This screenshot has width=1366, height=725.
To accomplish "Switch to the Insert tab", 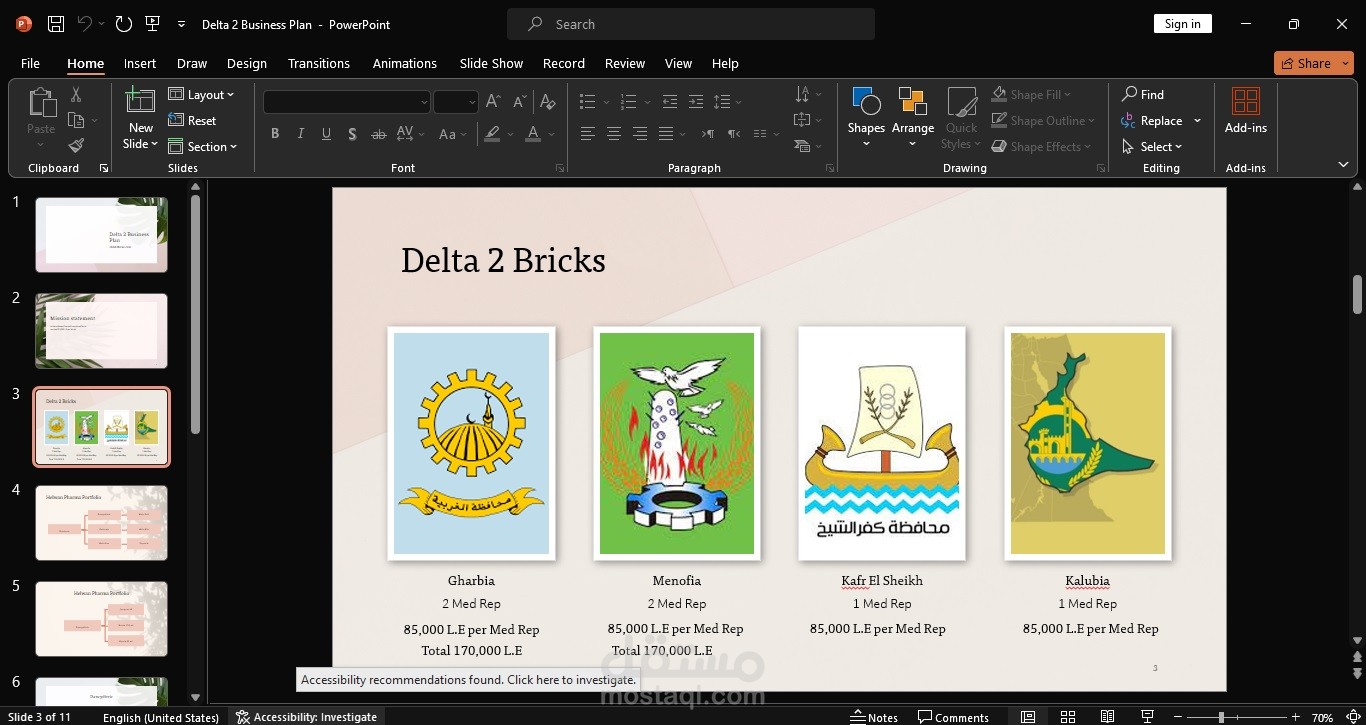I will point(140,63).
